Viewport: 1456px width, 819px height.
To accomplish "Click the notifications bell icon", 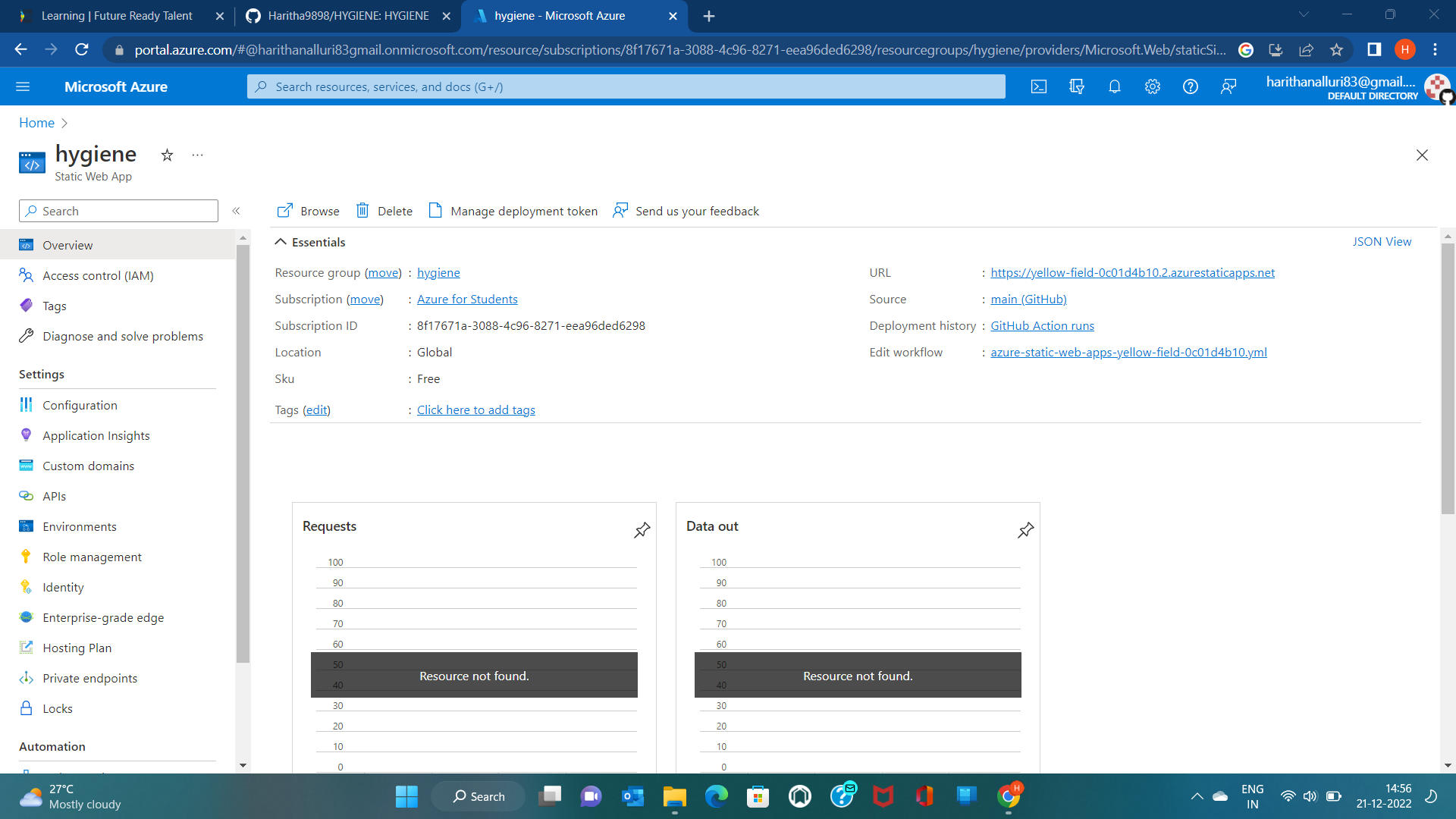I will [x=1115, y=87].
